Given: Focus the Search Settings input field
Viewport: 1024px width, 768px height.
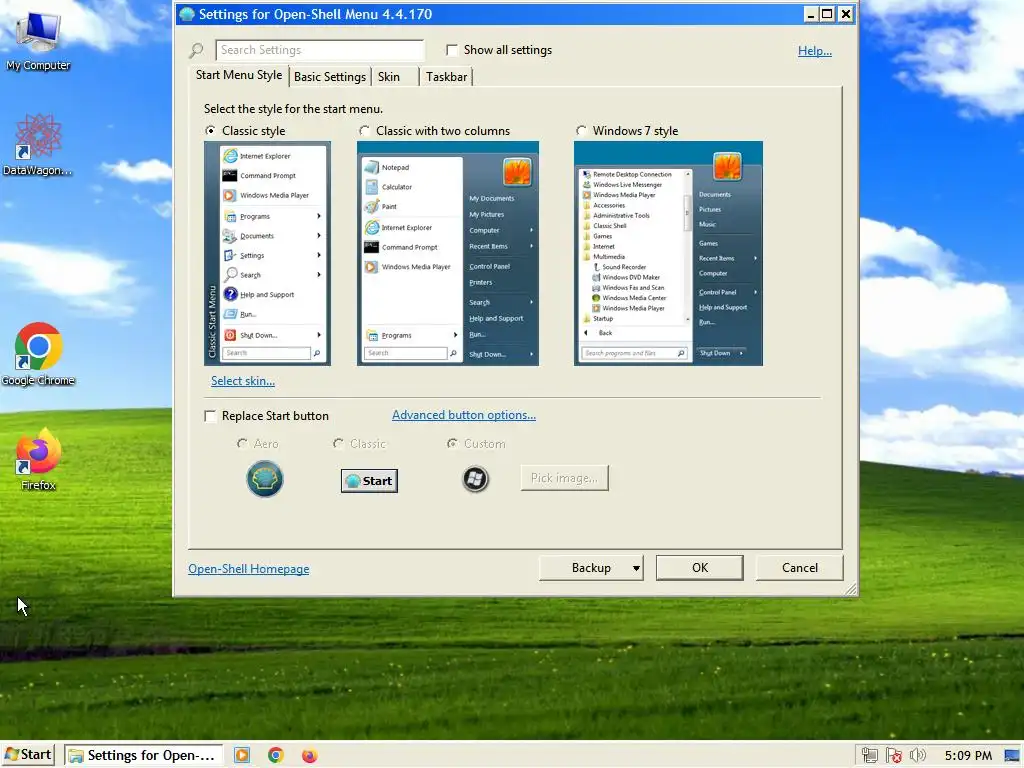Looking at the screenshot, I should click(x=320, y=50).
